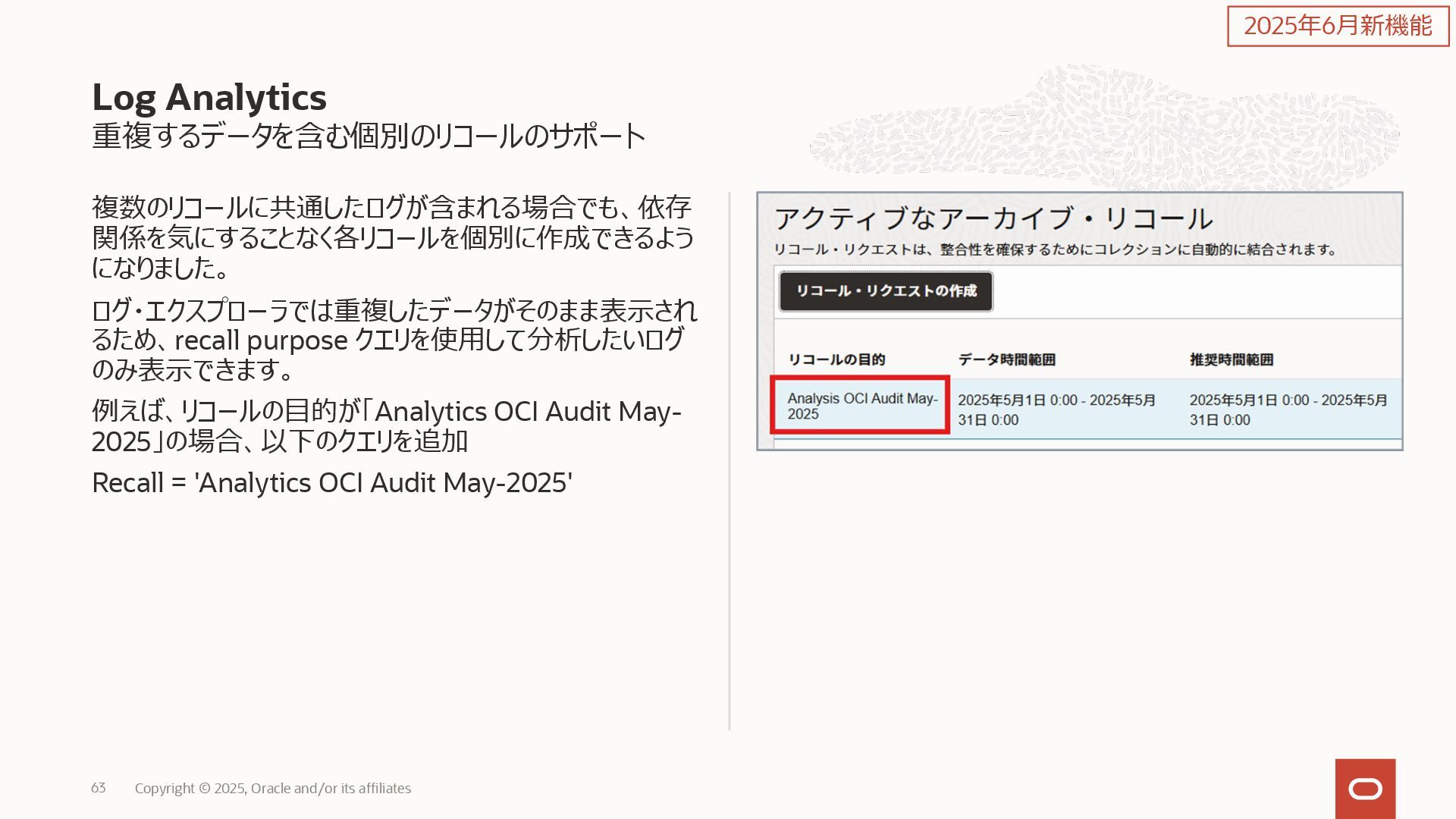Click the Oracle logo icon
Image resolution: width=1456 pixels, height=819 pixels.
(x=1365, y=789)
